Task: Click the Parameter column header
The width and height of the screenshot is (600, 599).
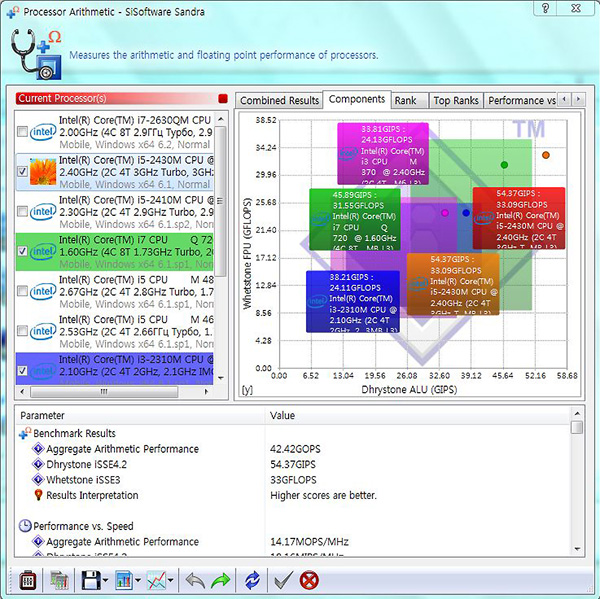Action: point(140,416)
